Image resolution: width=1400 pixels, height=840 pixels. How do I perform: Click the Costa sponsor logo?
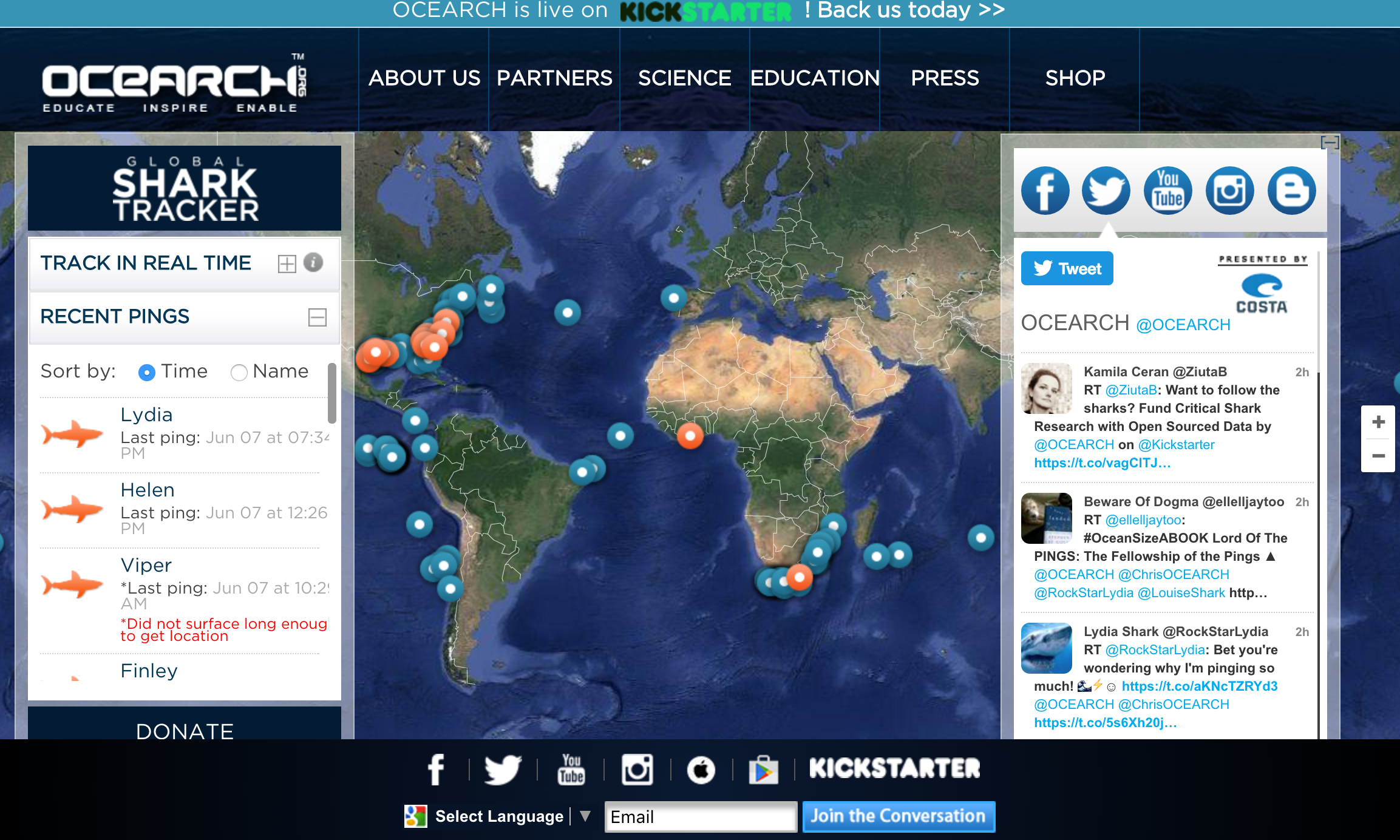point(1262,294)
